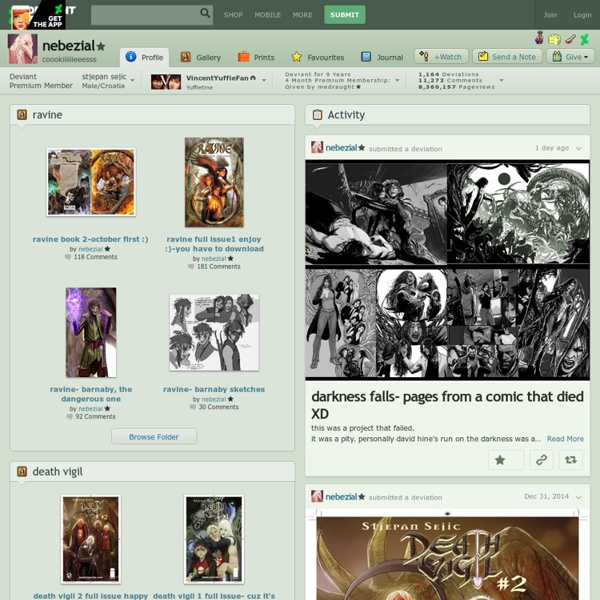Image resolution: width=600 pixels, height=600 pixels.
Task: Click the SUBMIT button
Action: point(345,15)
